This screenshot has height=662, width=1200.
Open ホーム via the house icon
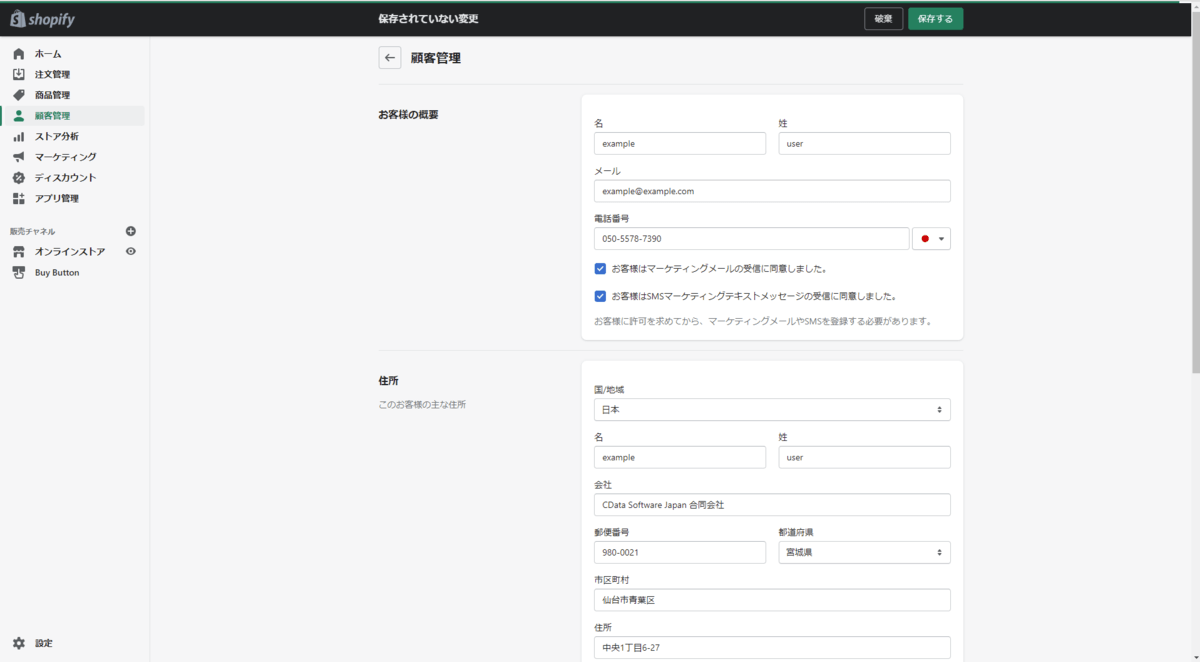19,54
